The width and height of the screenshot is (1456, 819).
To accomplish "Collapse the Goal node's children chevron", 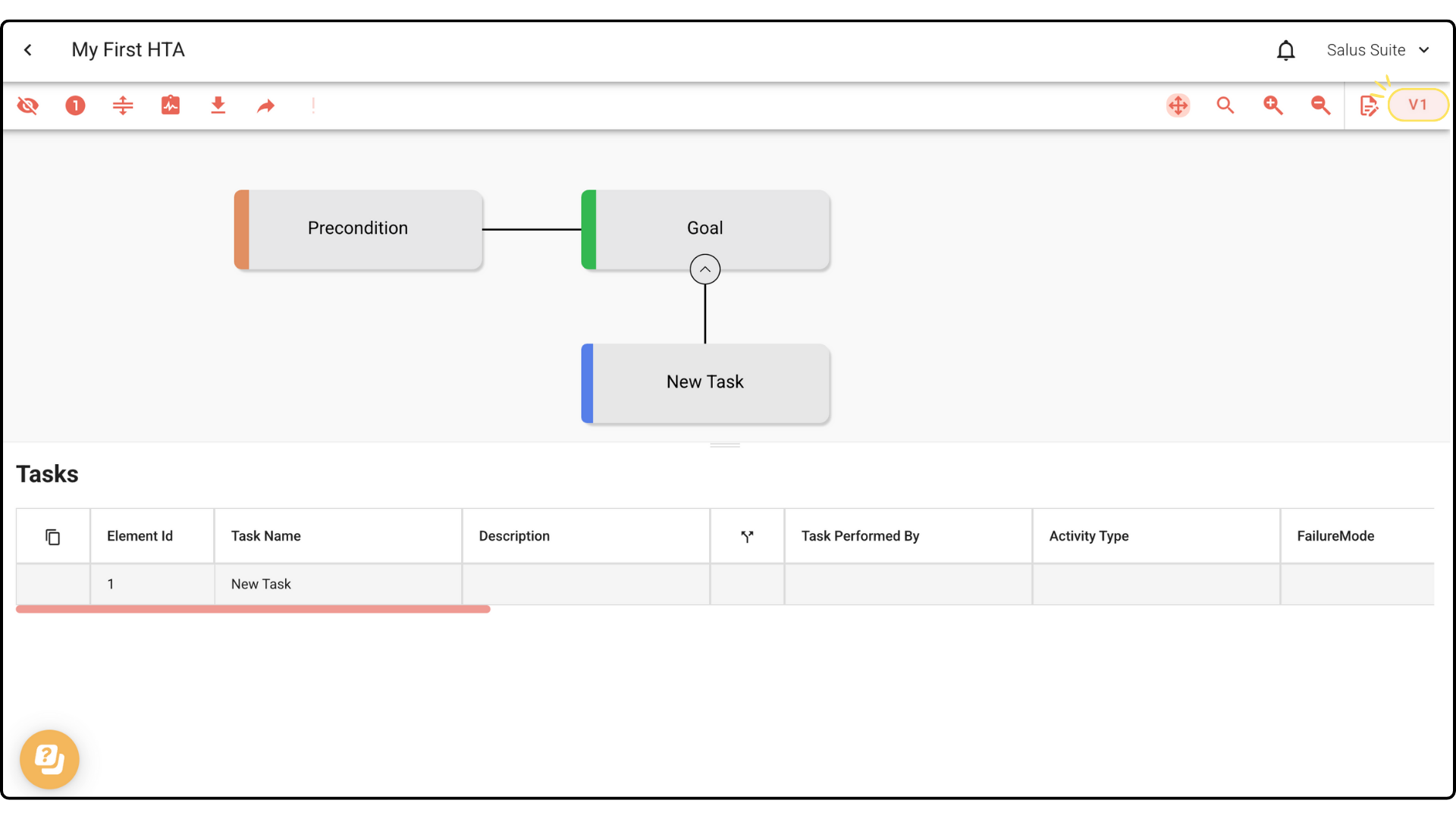I will click(x=704, y=269).
